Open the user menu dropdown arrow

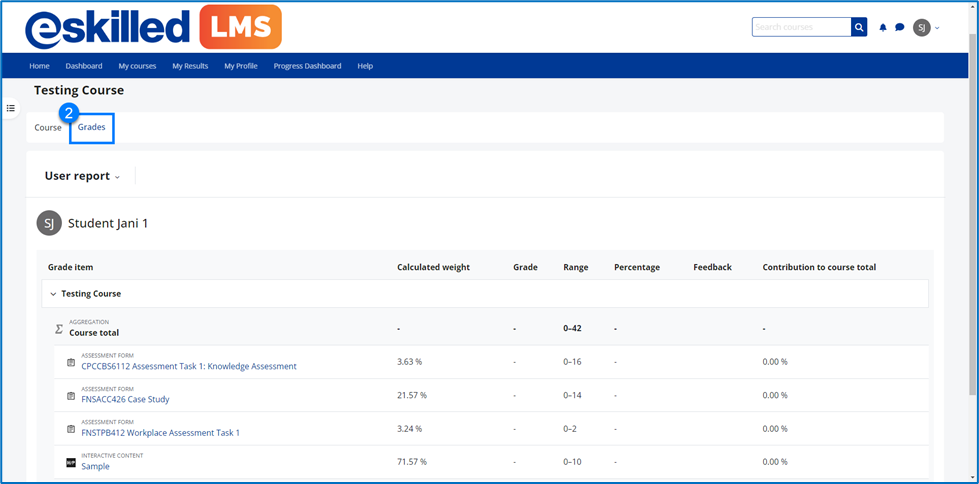(x=937, y=27)
